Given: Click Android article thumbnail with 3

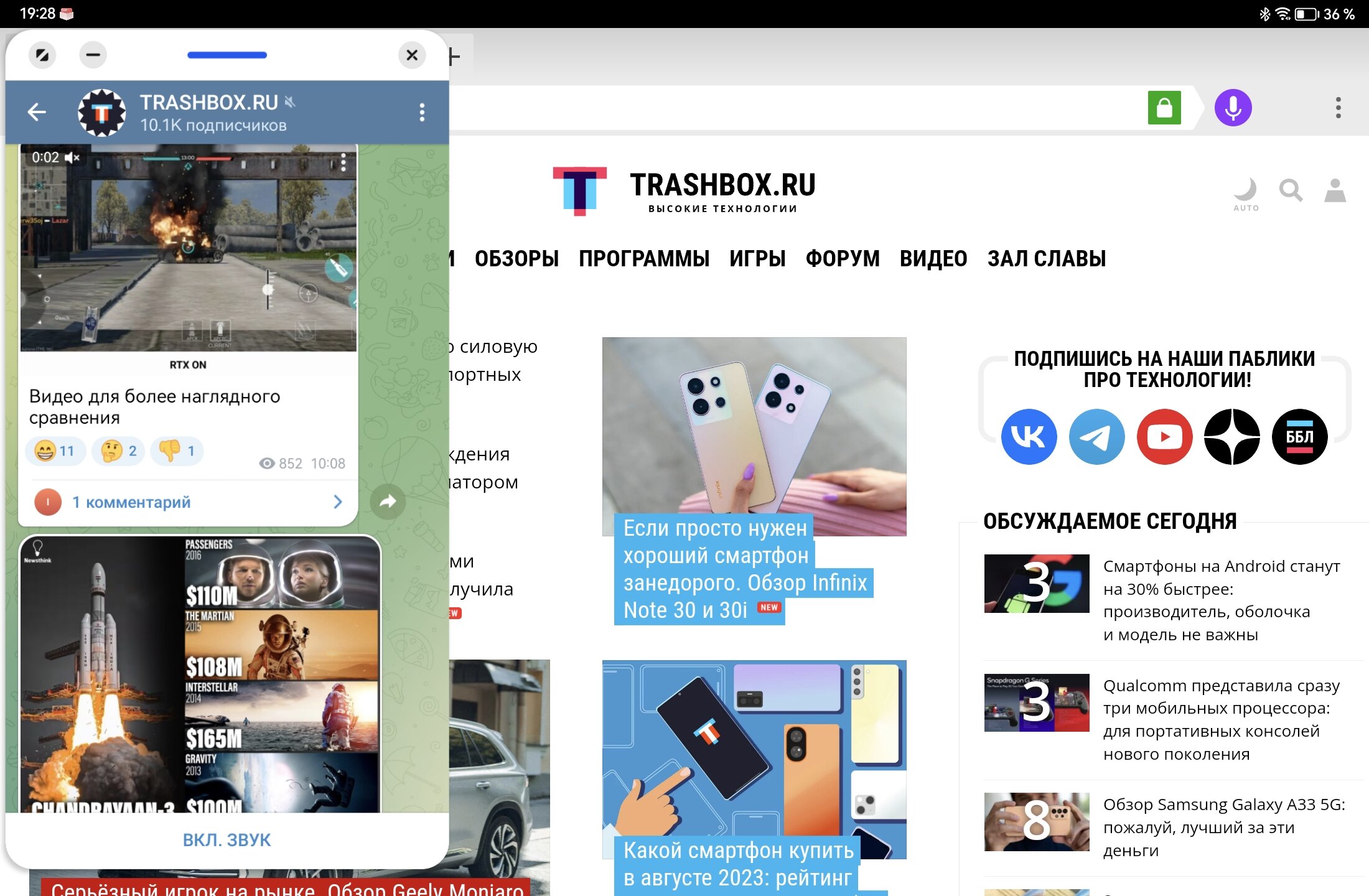Looking at the screenshot, I should [1037, 584].
